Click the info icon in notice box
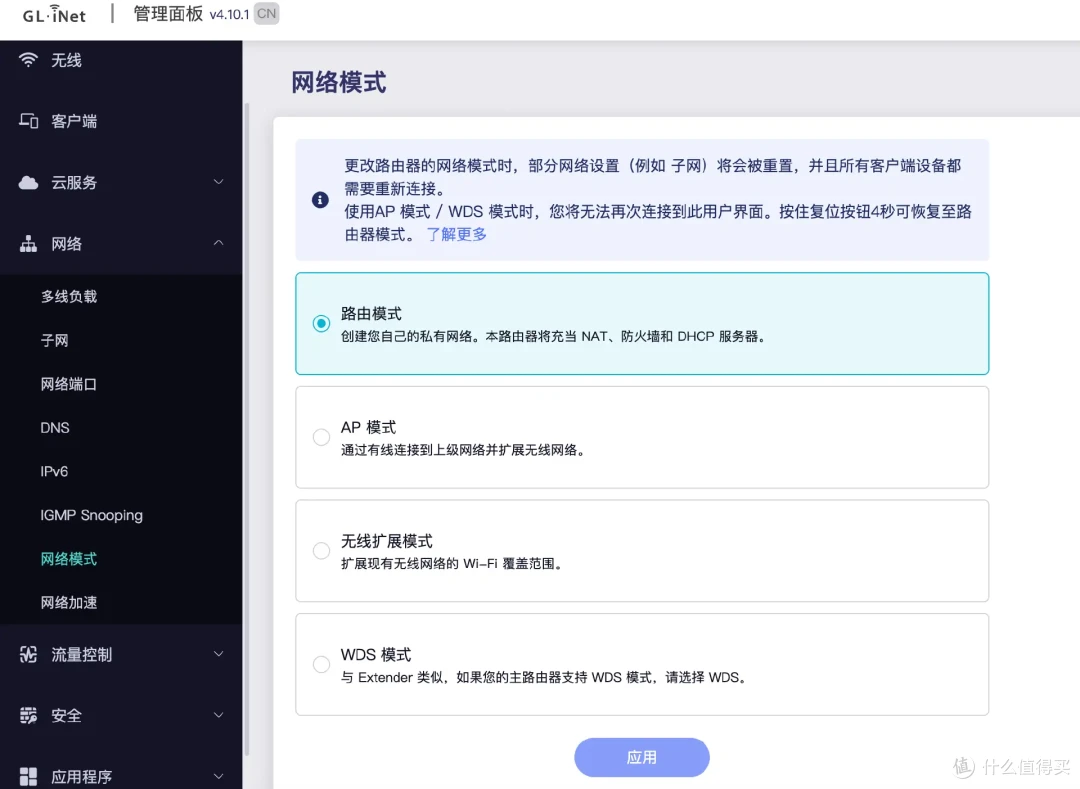1080x789 pixels. pos(320,200)
